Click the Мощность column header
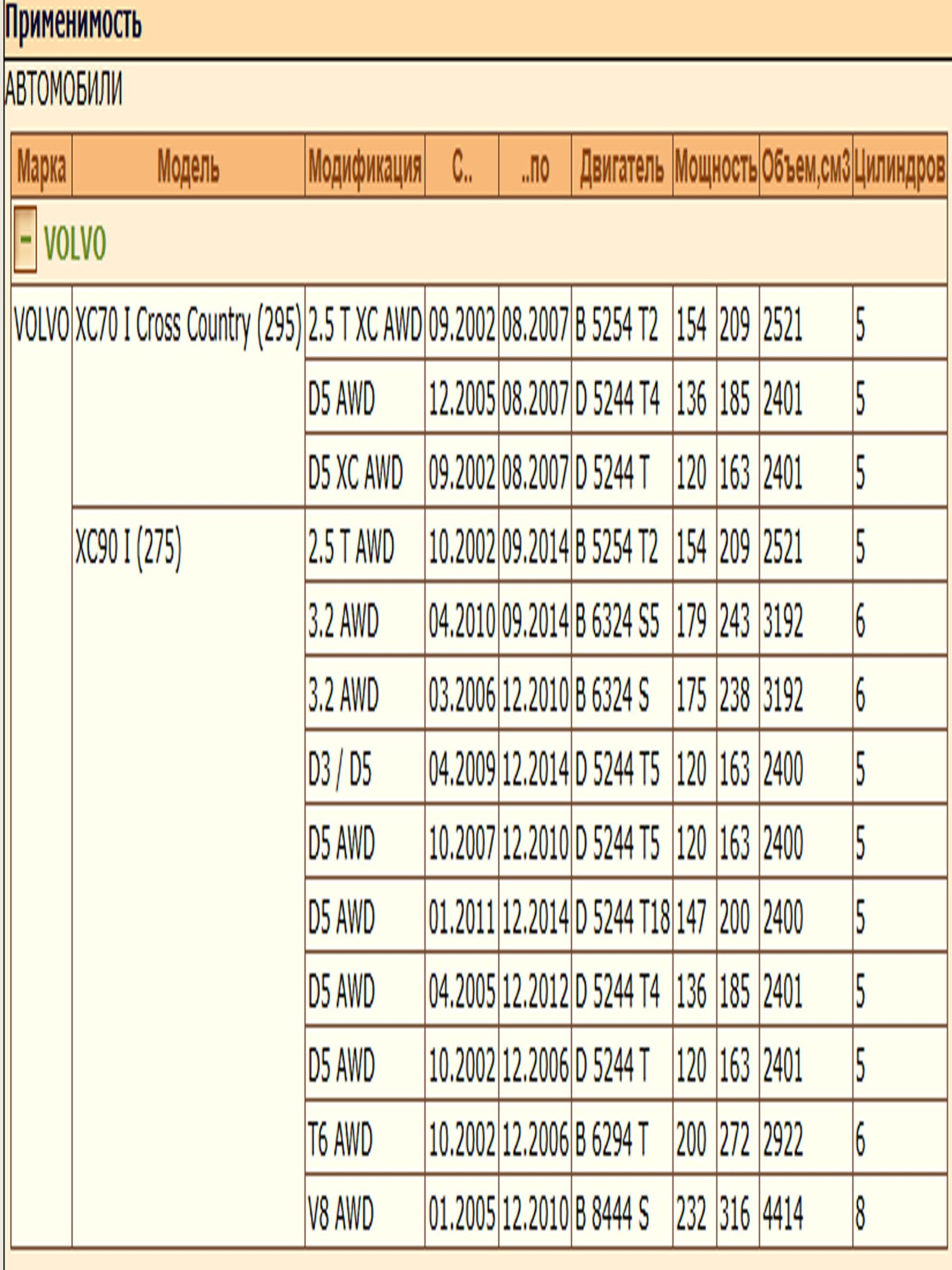This screenshot has height=1270, width=952. click(715, 167)
